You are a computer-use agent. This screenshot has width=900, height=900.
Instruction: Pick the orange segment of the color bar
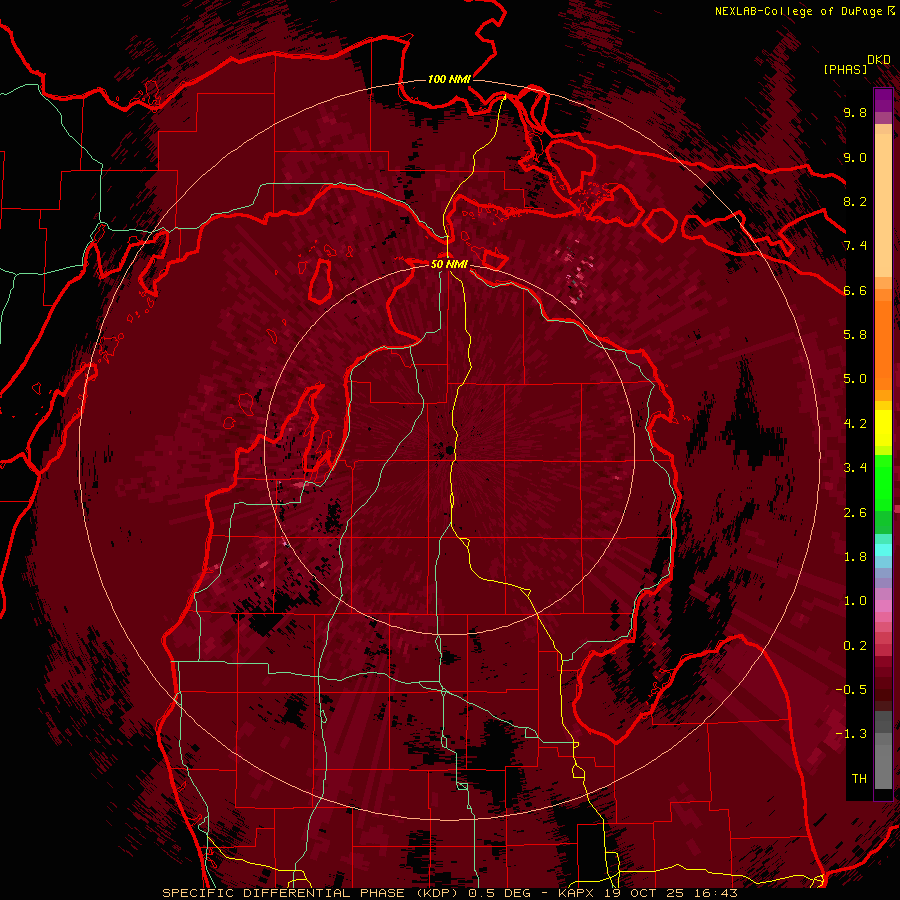pos(883,344)
